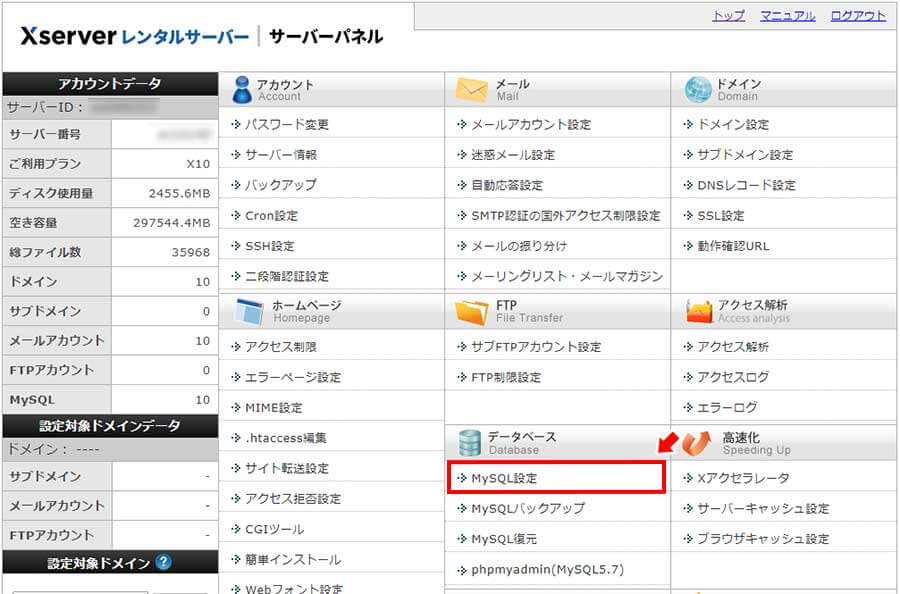Log out using the ログアウト link
The width and height of the screenshot is (900, 594).
(x=858, y=16)
